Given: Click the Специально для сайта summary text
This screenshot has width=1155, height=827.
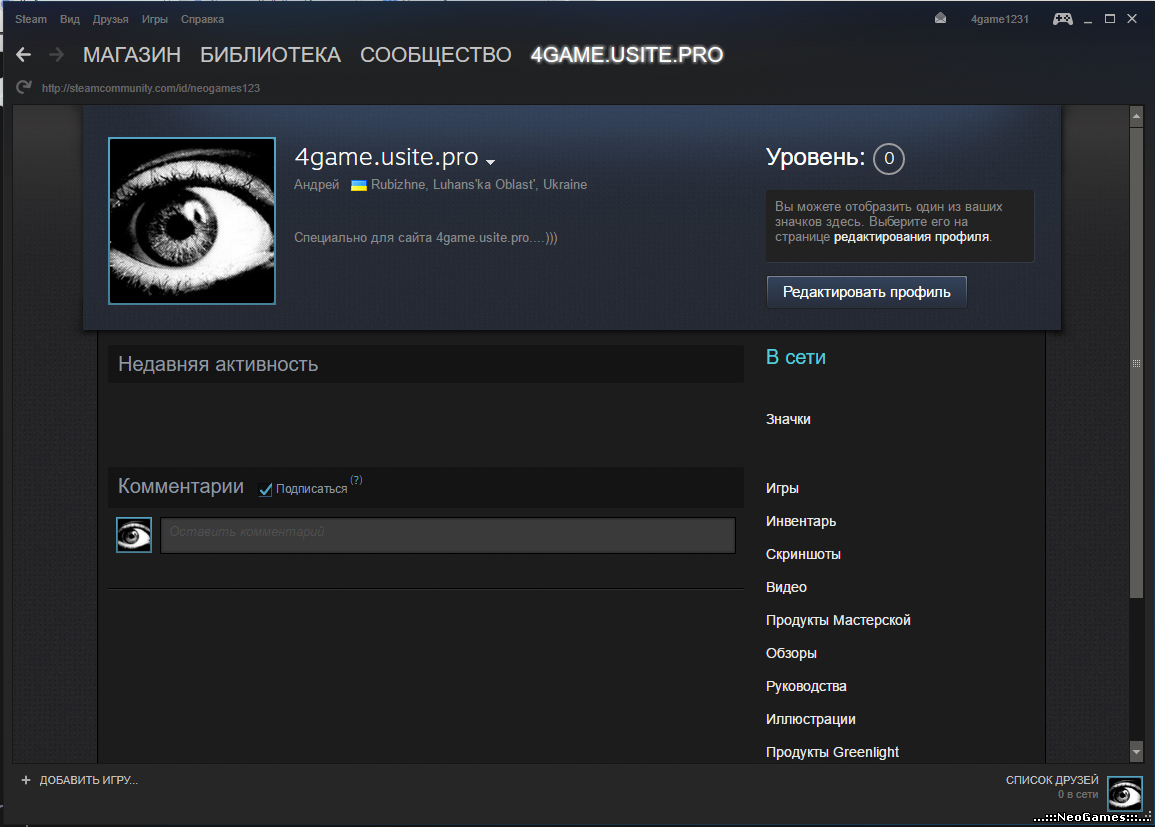Looking at the screenshot, I should click(426, 238).
